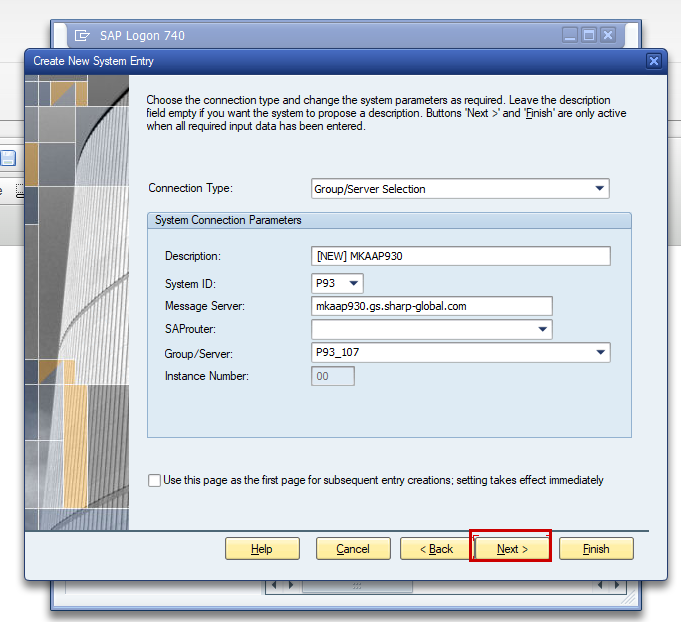The height and width of the screenshot is (622, 681).
Task: Go back with the < Back button
Action: coord(436,549)
